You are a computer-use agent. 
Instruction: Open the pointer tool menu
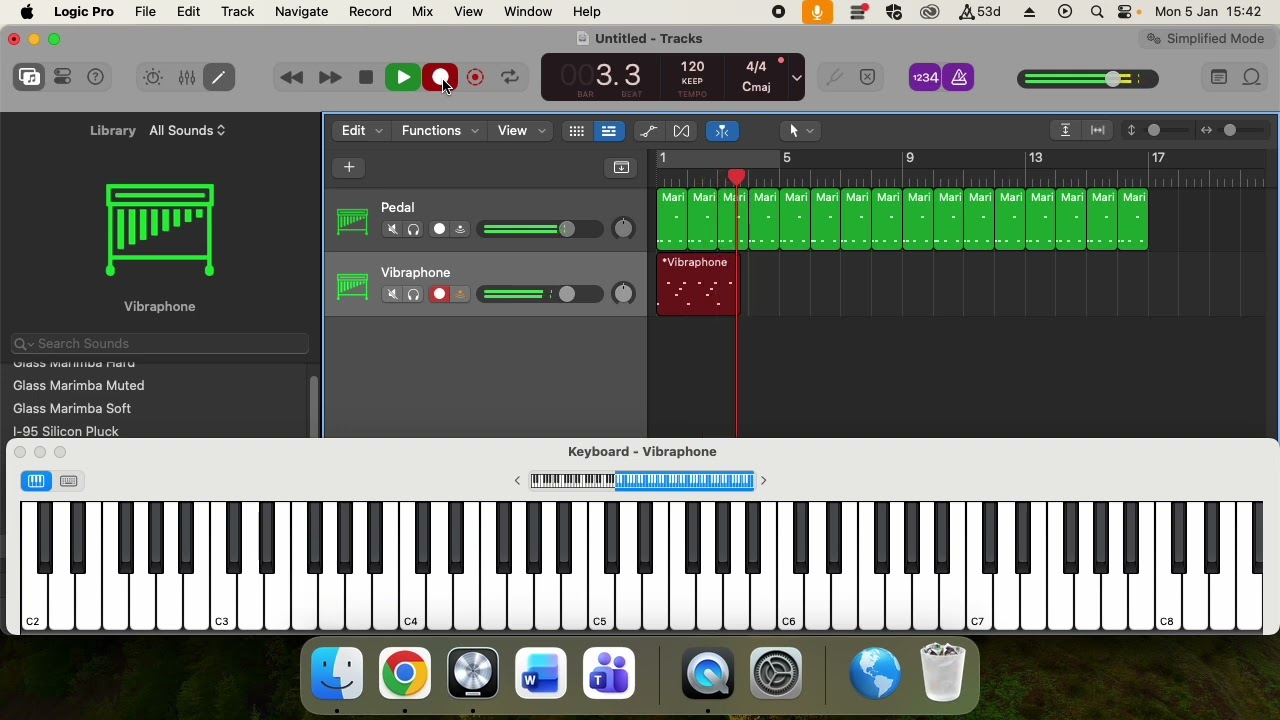point(801,131)
